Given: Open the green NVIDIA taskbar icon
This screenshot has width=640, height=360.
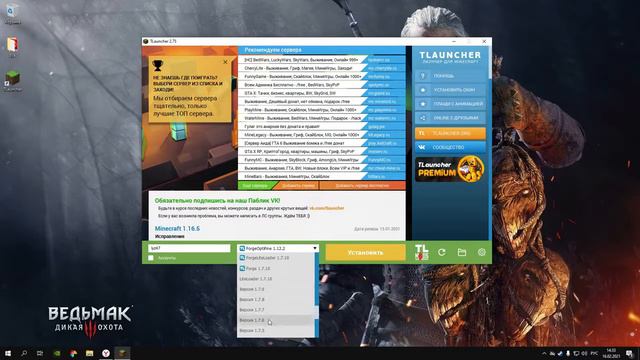Looking at the screenshot, I should click(x=57, y=353).
